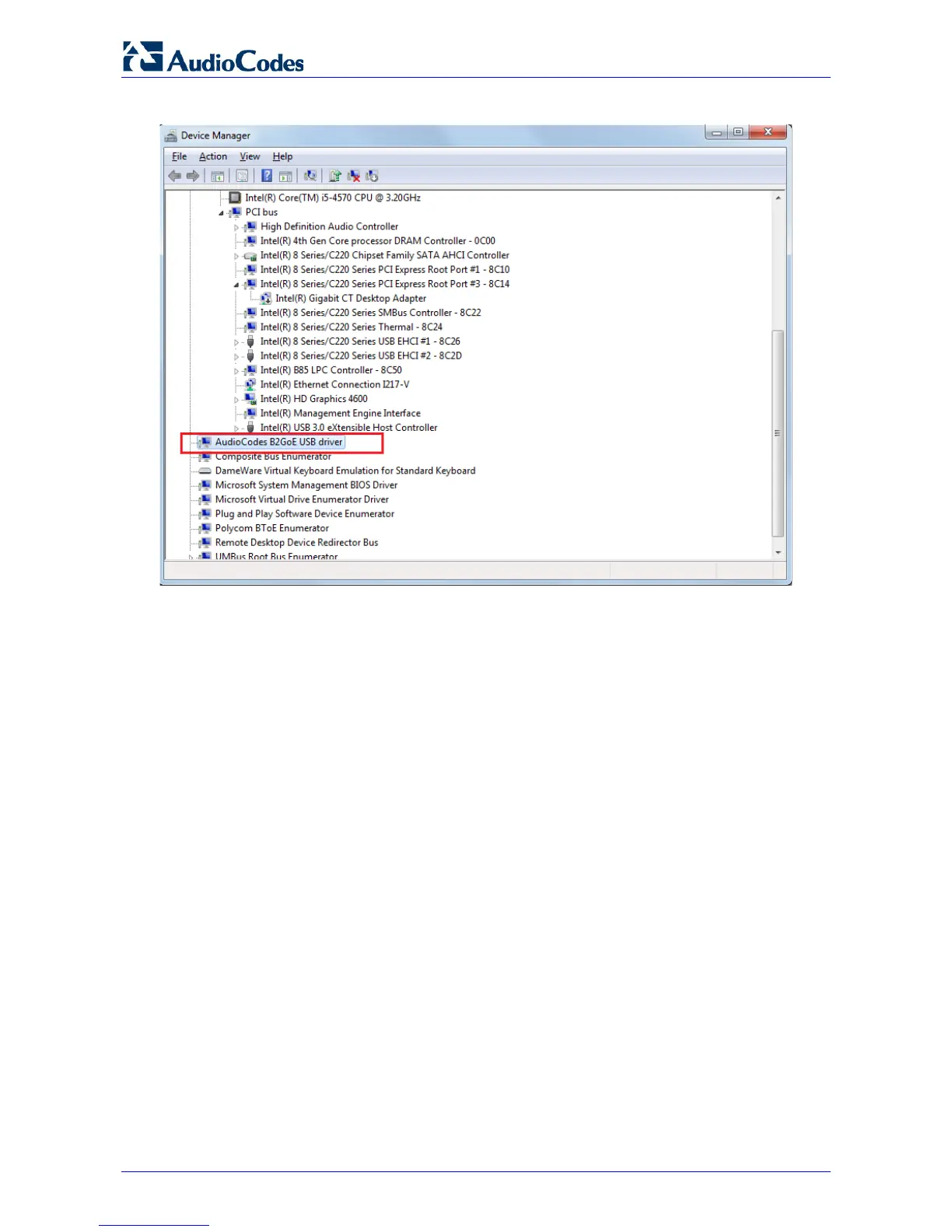Maximize the Device Manager window
Image resolution: width=952 pixels, height=1232 pixels.
pyautogui.click(x=737, y=132)
